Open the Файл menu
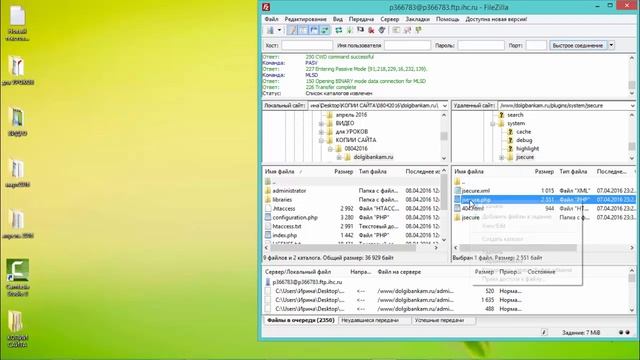This screenshot has height=360, width=640. pos(271,19)
